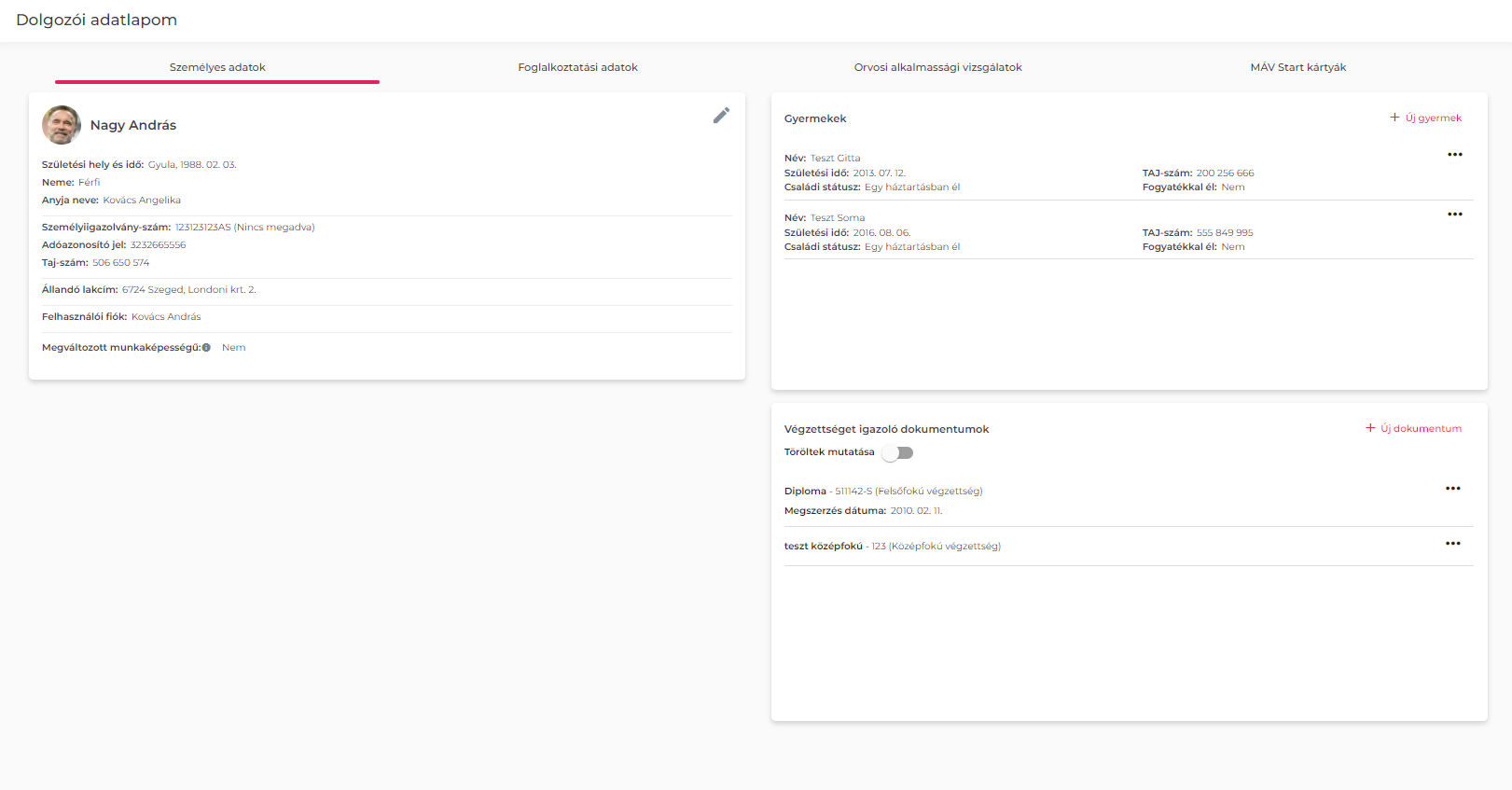Click birth date 2013. 07. 12.
This screenshot has width=1512, height=790.
tap(879, 173)
